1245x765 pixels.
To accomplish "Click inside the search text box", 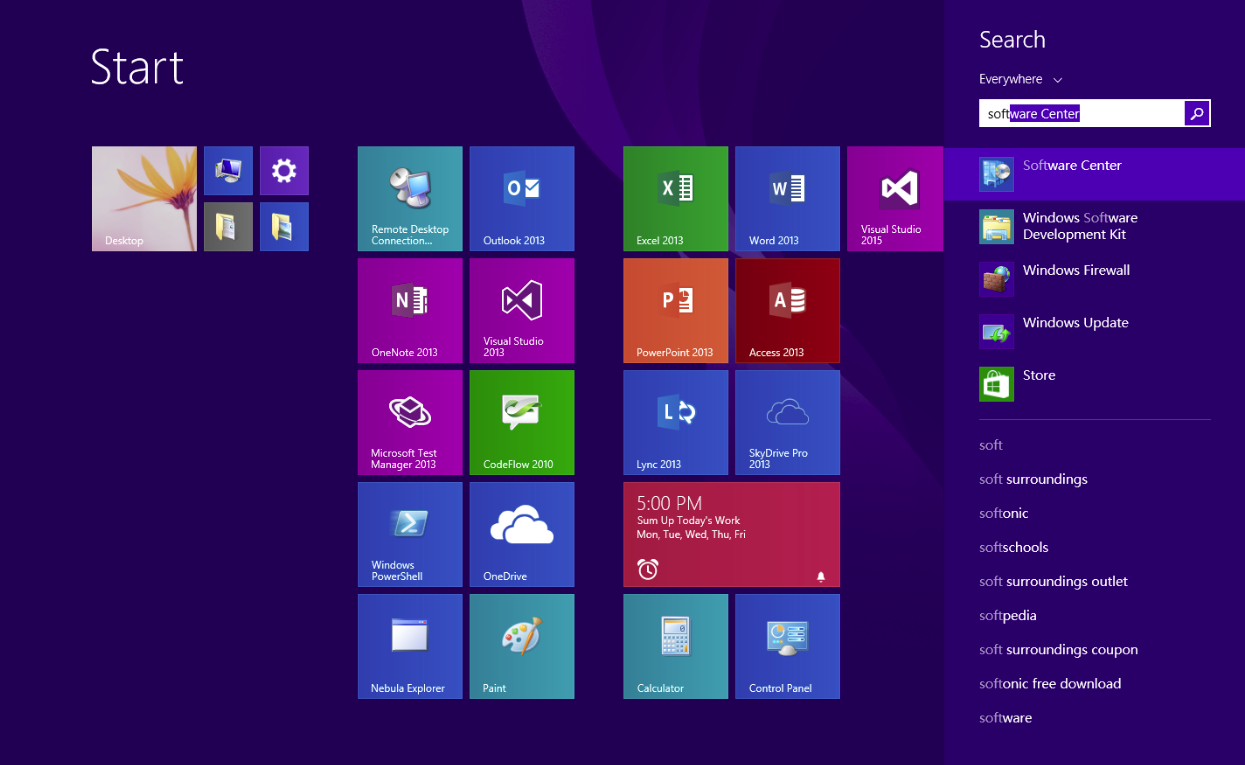I will pyautogui.click(x=1081, y=114).
